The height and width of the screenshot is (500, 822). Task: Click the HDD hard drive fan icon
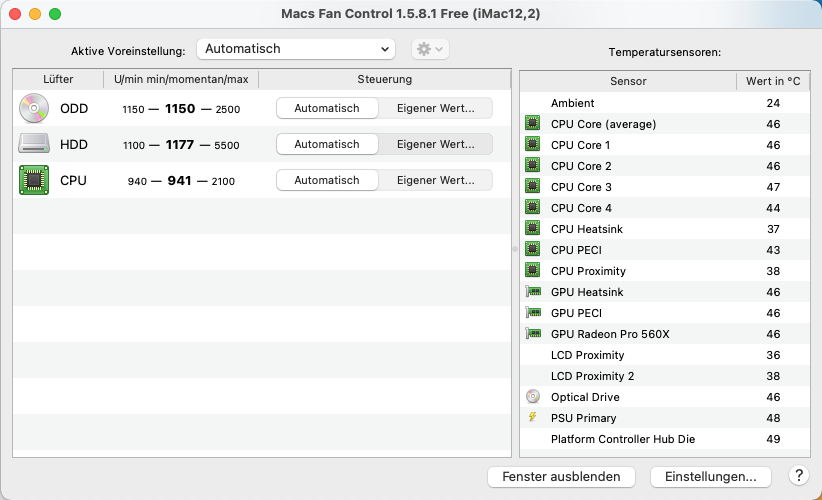point(33,144)
